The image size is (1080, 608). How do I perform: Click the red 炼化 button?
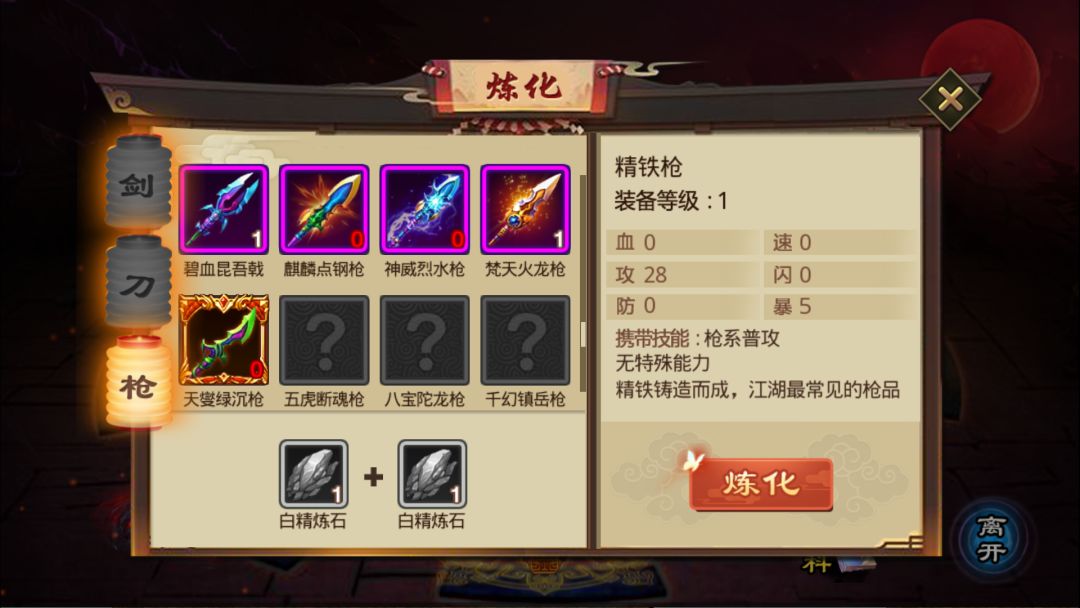(761, 484)
